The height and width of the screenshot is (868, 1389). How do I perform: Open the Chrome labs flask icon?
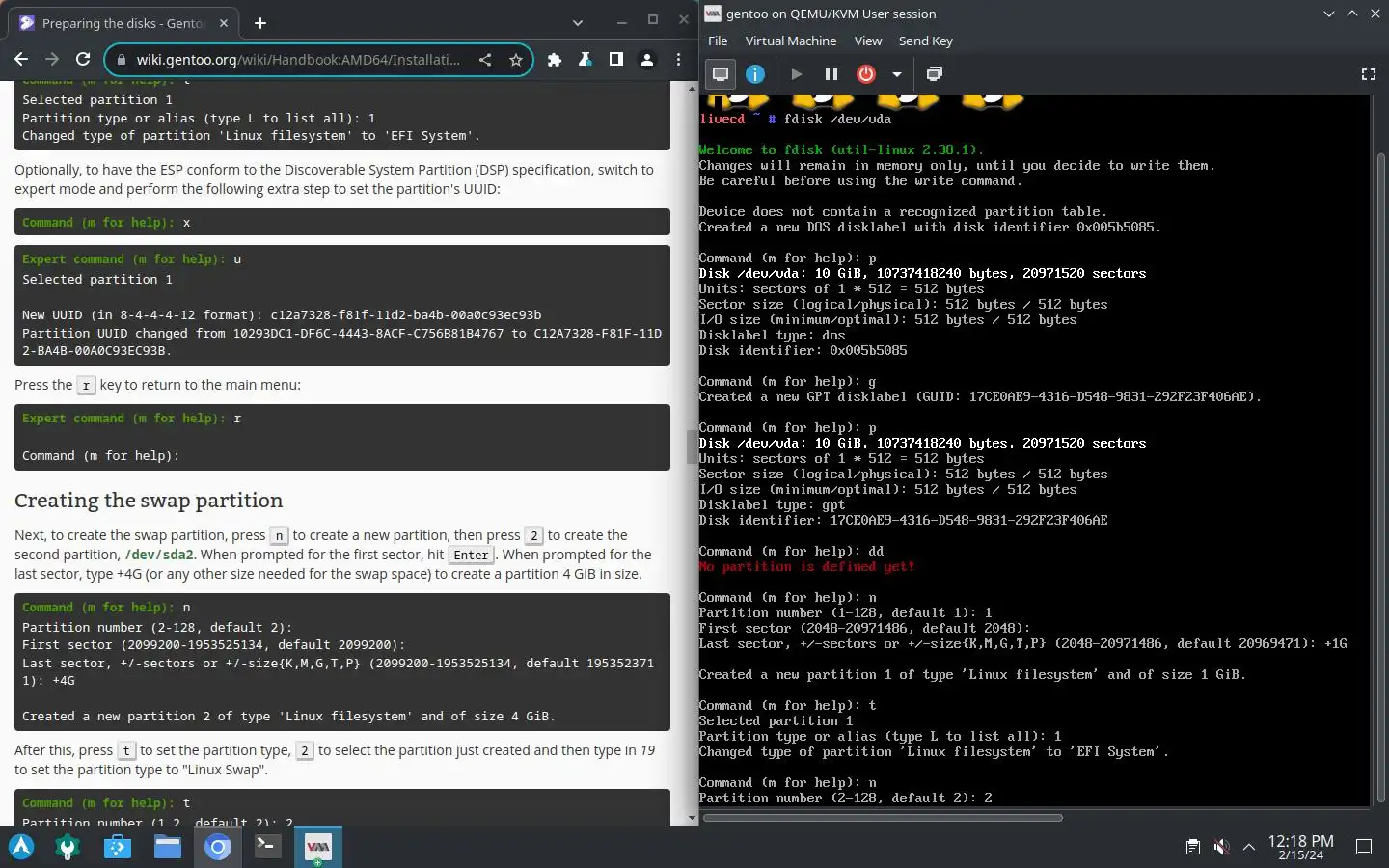pos(586,60)
